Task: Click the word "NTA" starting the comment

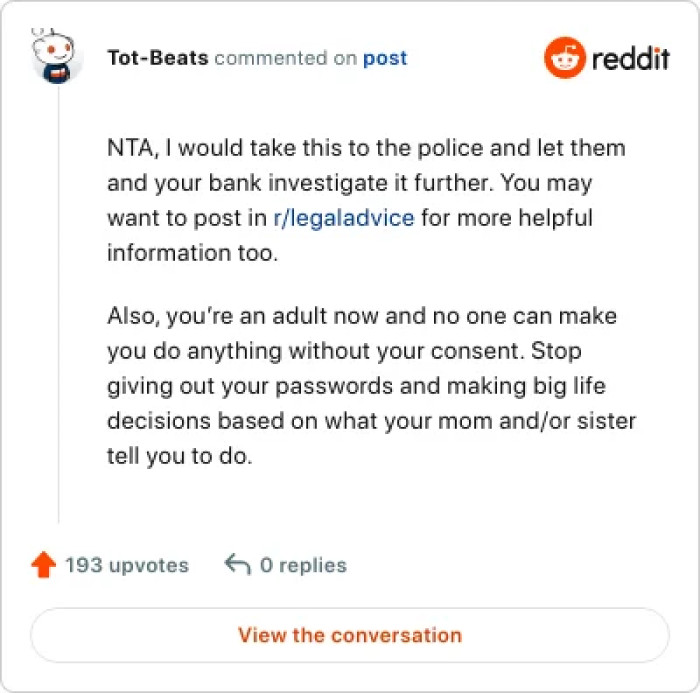Action: [x=129, y=148]
